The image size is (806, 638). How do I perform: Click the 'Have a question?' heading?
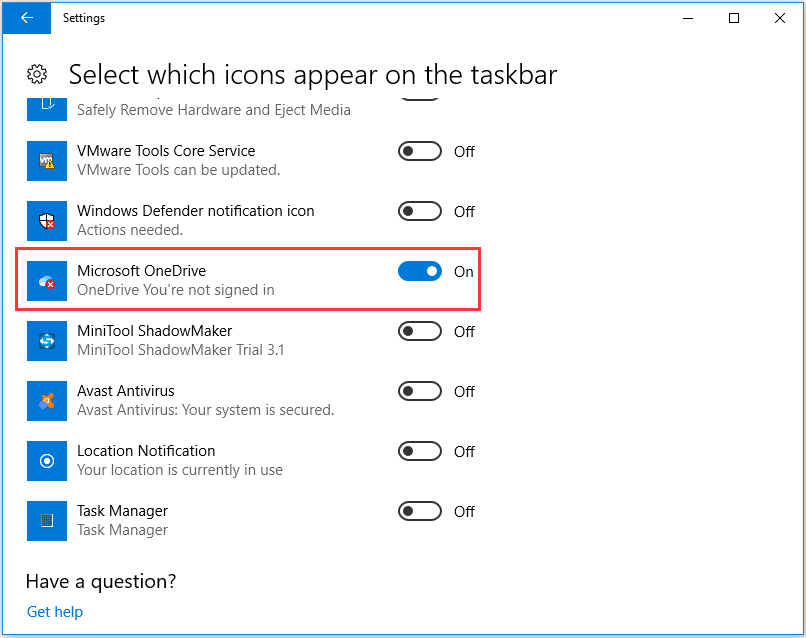pyautogui.click(x=101, y=582)
